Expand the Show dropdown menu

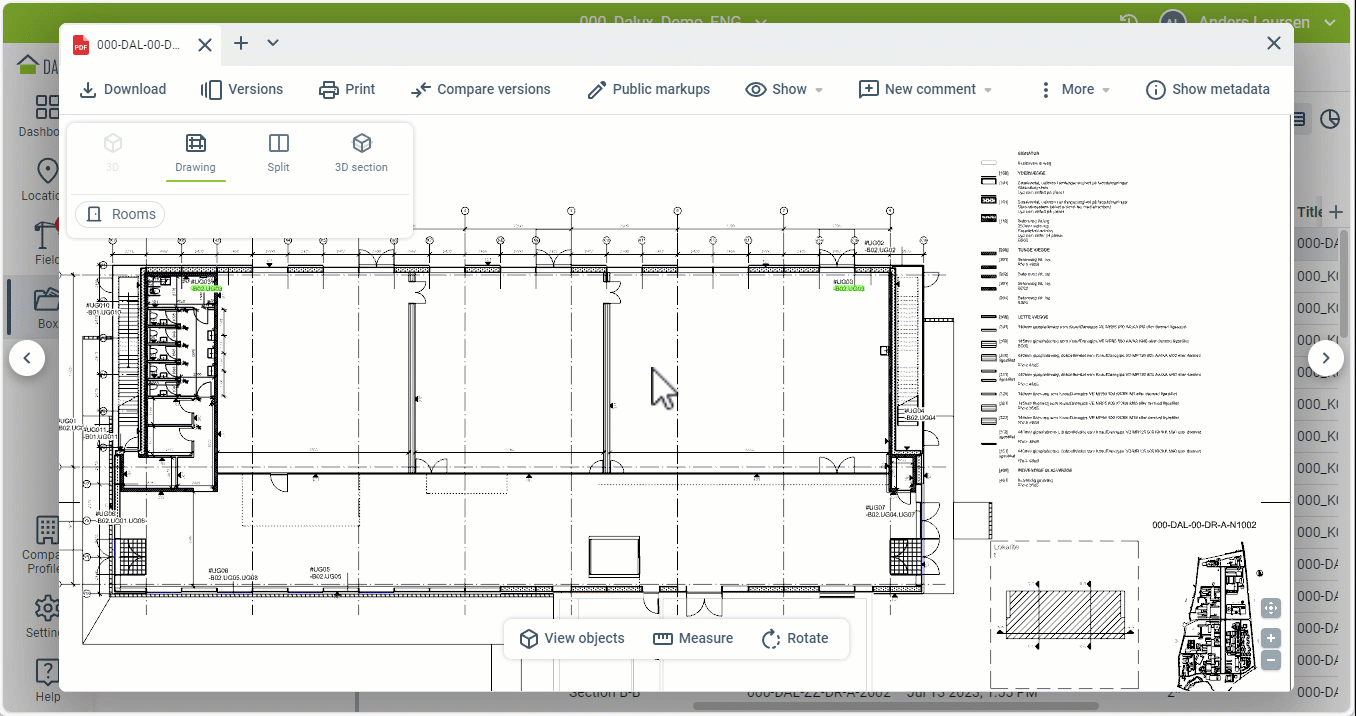pyautogui.click(x=784, y=90)
